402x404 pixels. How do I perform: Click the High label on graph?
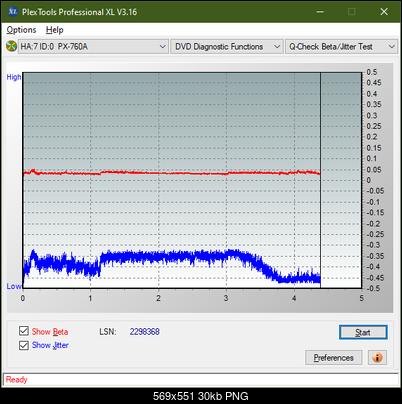[x=14, y=77]
